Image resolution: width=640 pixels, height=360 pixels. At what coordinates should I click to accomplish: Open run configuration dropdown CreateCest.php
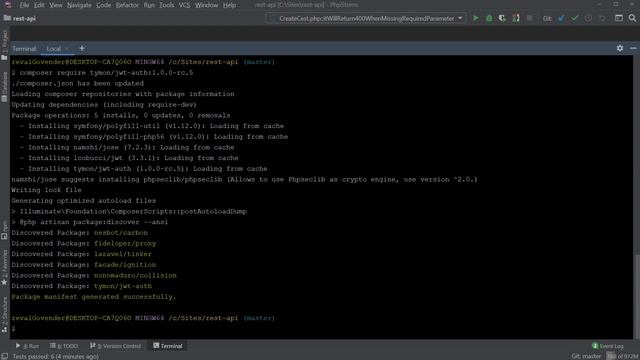tap(366, 18)
